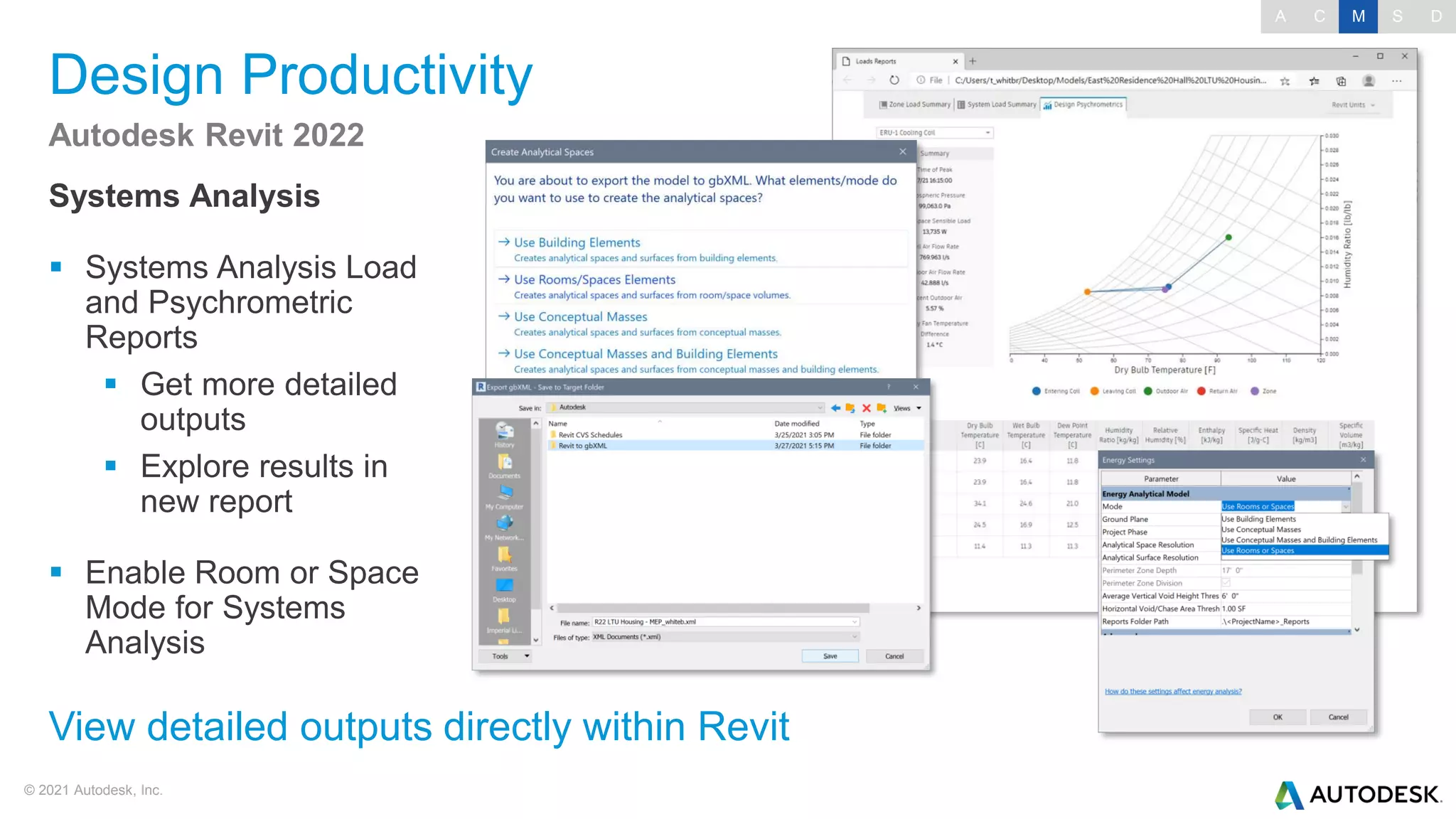This screenshot has height=819, width=1456.
Task: Open How do these settings affect link
Action: (x=1173, y=692)
